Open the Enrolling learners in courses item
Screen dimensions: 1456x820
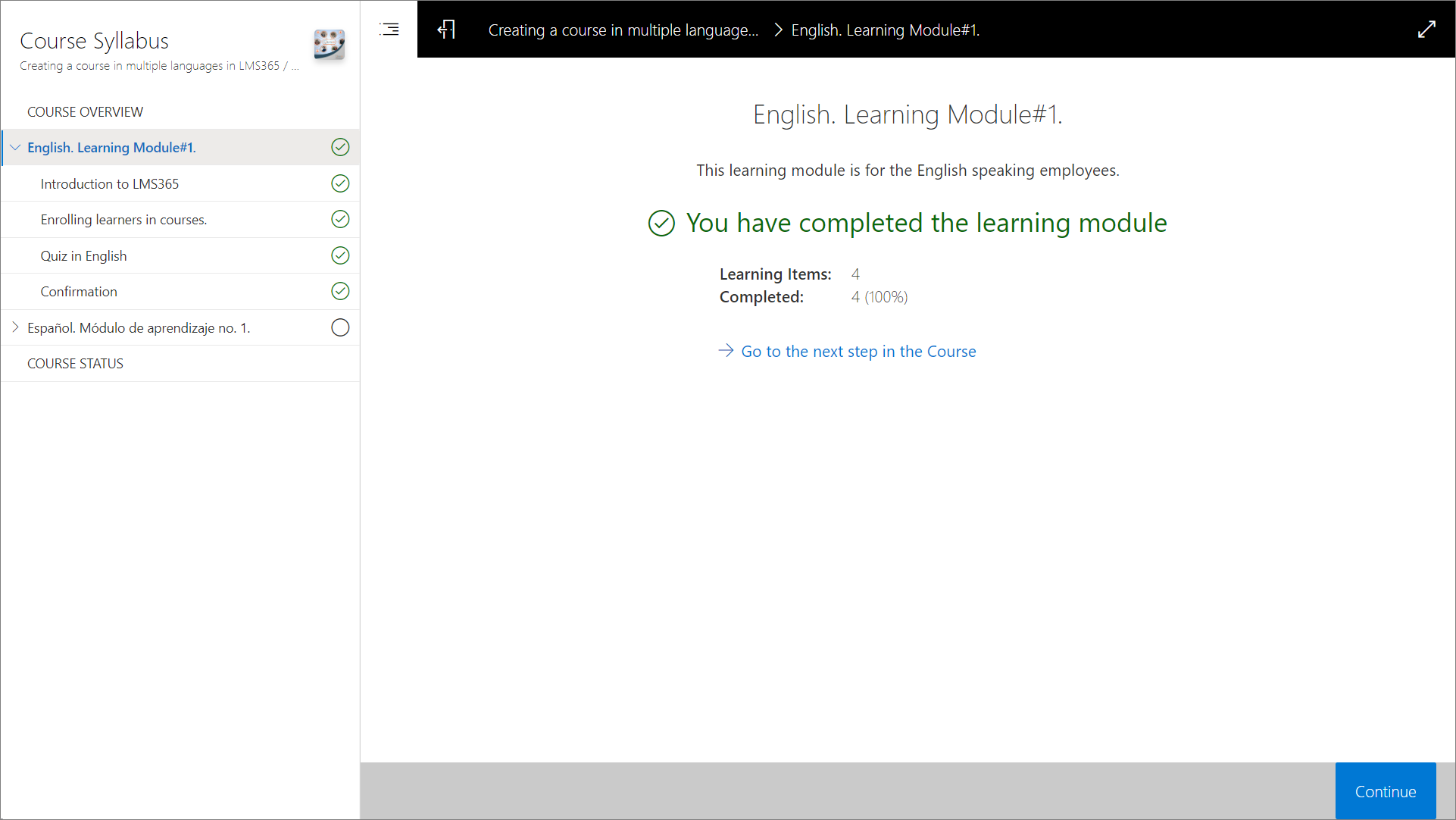pyautogui.click(x=123, y=220)
